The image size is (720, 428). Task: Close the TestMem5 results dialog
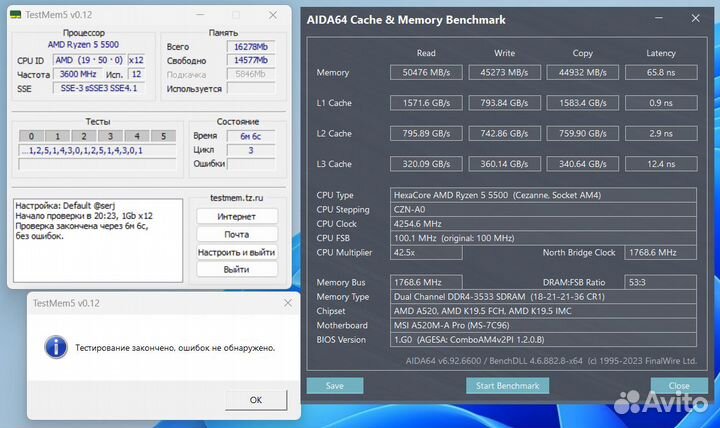click(x=287, y=303)
